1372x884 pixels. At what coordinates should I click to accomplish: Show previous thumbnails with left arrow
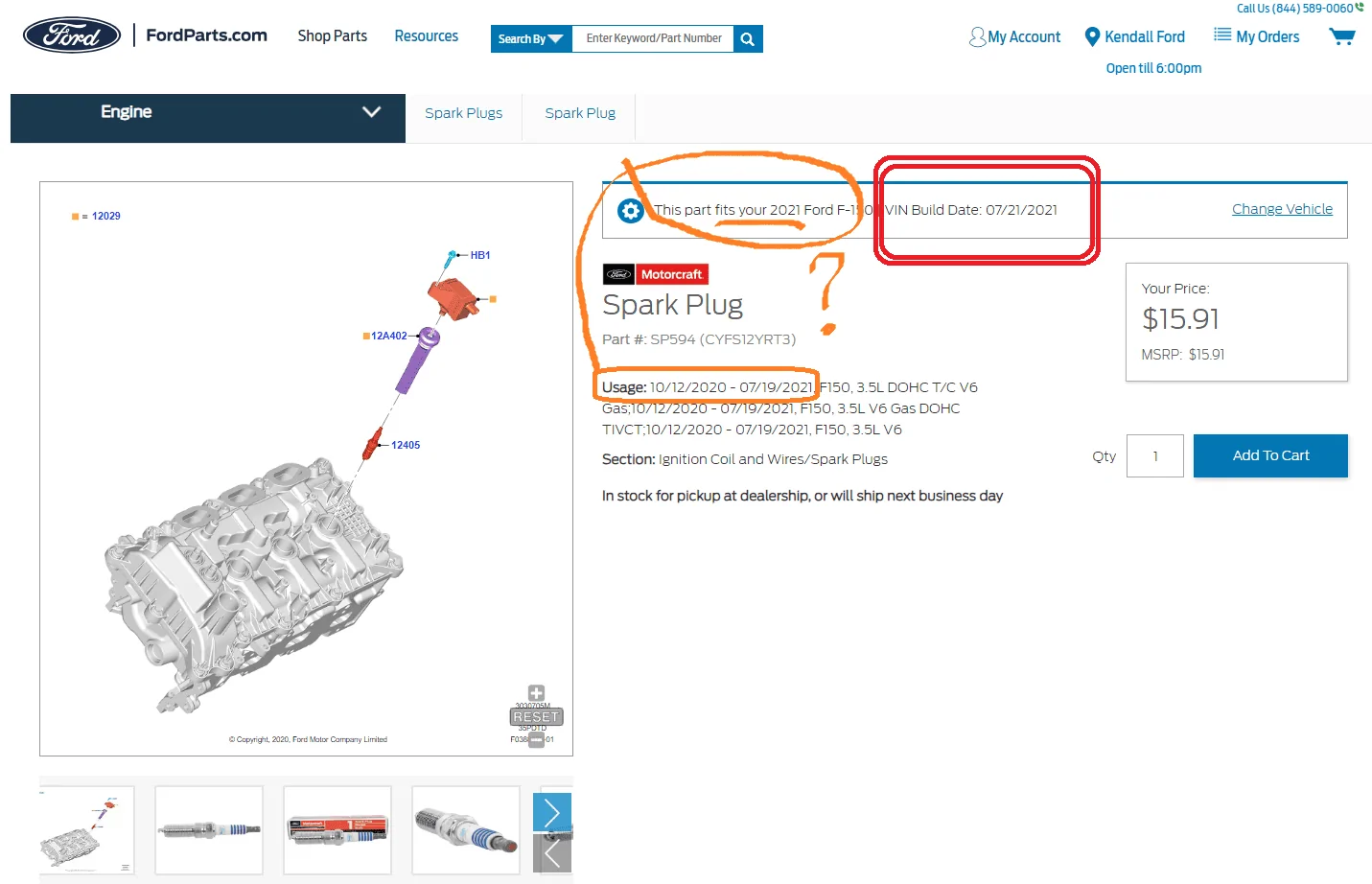pos(551,853)
